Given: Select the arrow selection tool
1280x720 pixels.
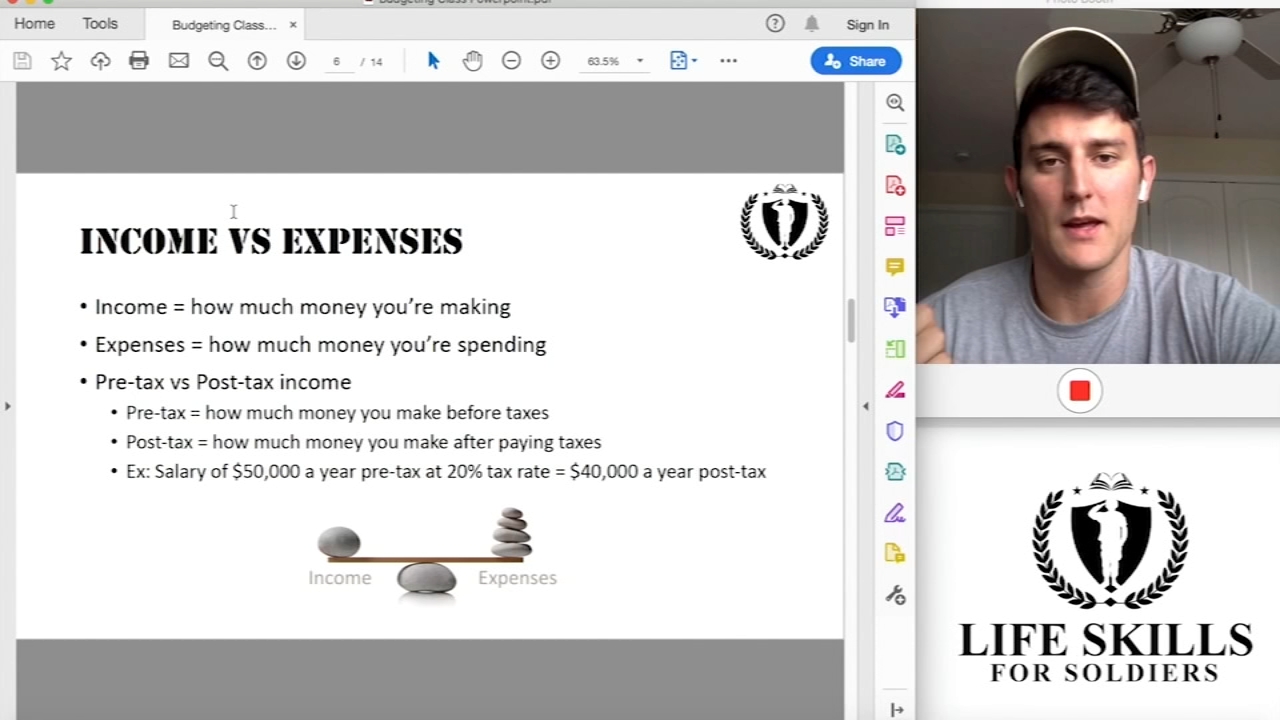Looking at the screenshot, I should tap(433, 61).
